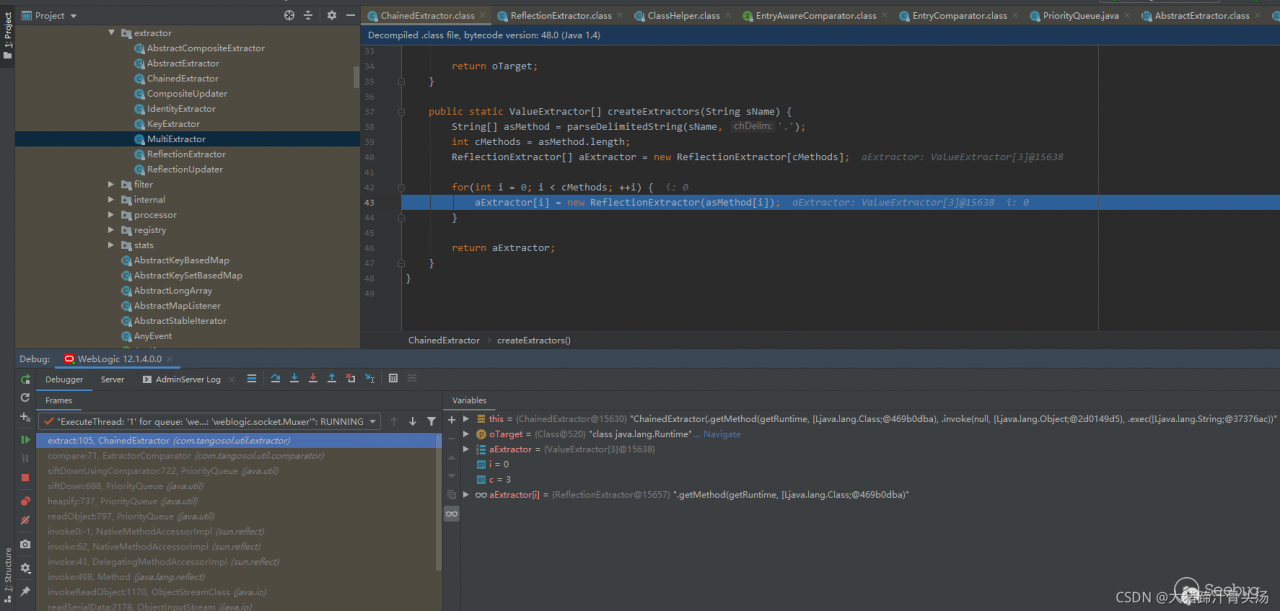Toggle Mute Breakpoints in debug sidebar

pyautogui.click(x=25, y=520)
